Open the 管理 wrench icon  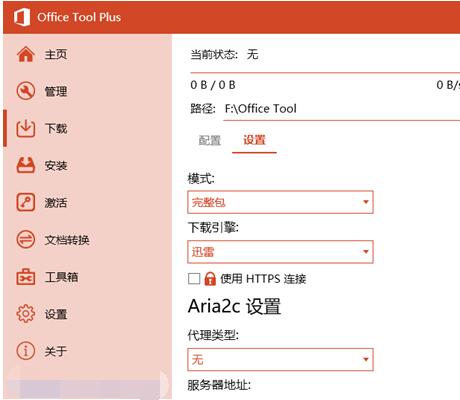(x=26, y=91)
